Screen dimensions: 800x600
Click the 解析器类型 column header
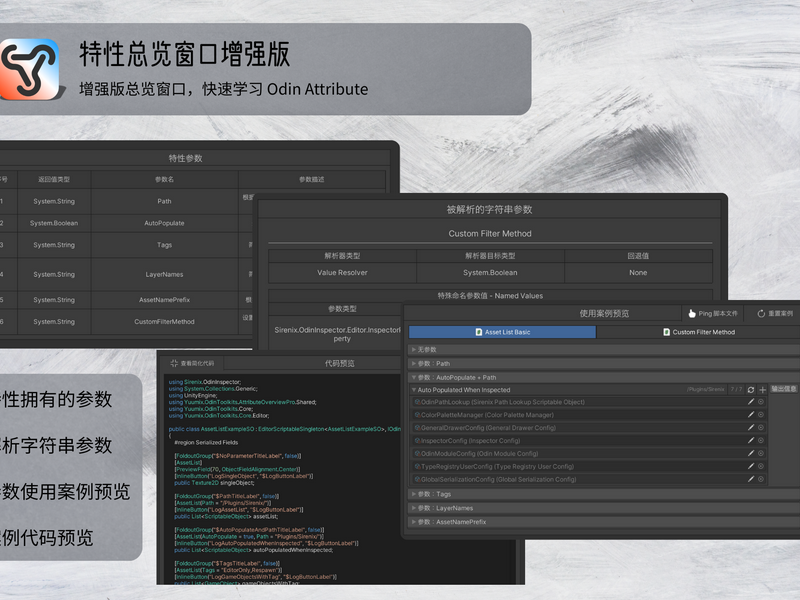click(x=342, y=256)
